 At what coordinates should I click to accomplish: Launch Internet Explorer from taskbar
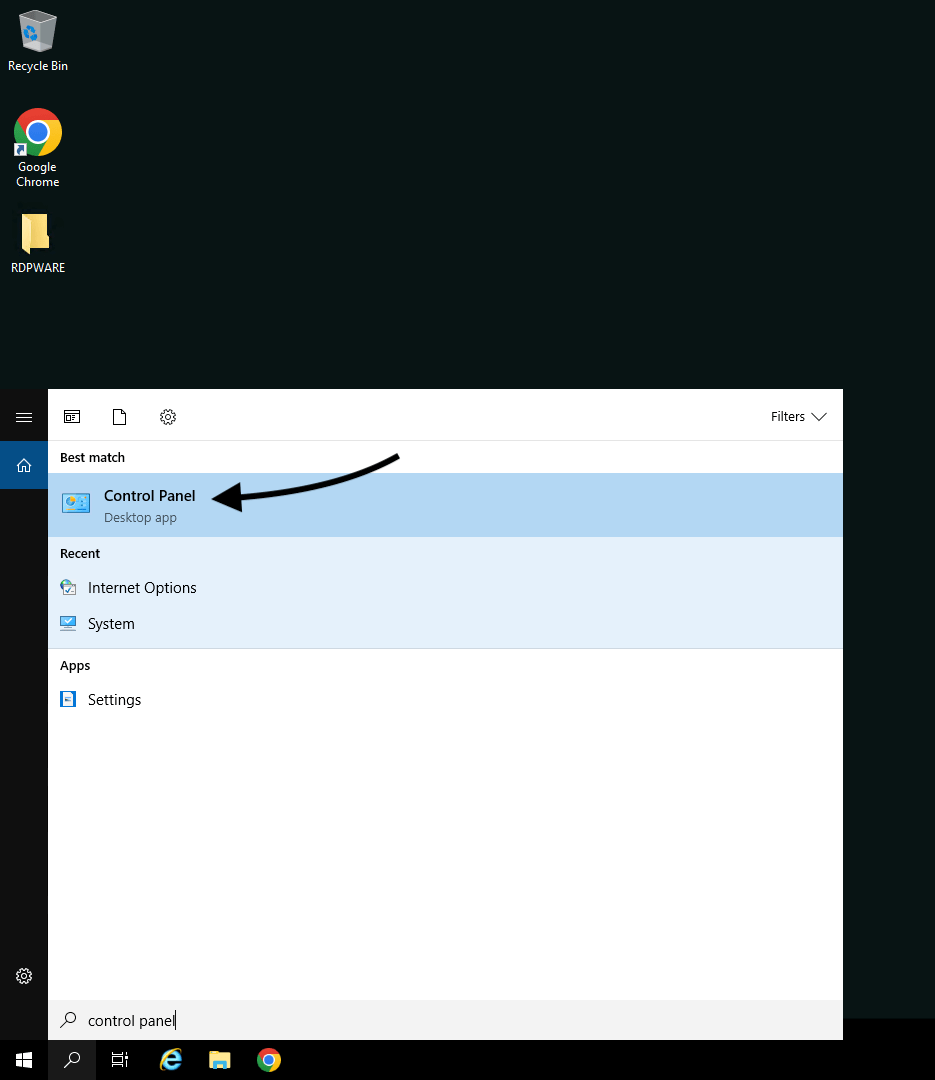170,1060
